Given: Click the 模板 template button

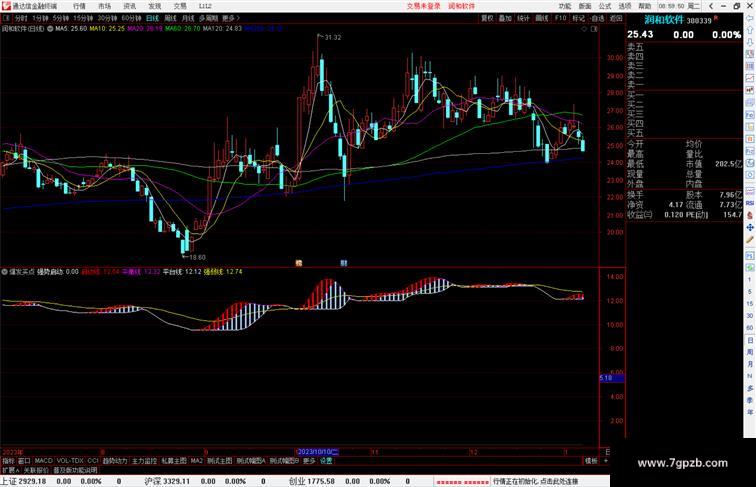Looking at the screenshot, I should point(591,461).
